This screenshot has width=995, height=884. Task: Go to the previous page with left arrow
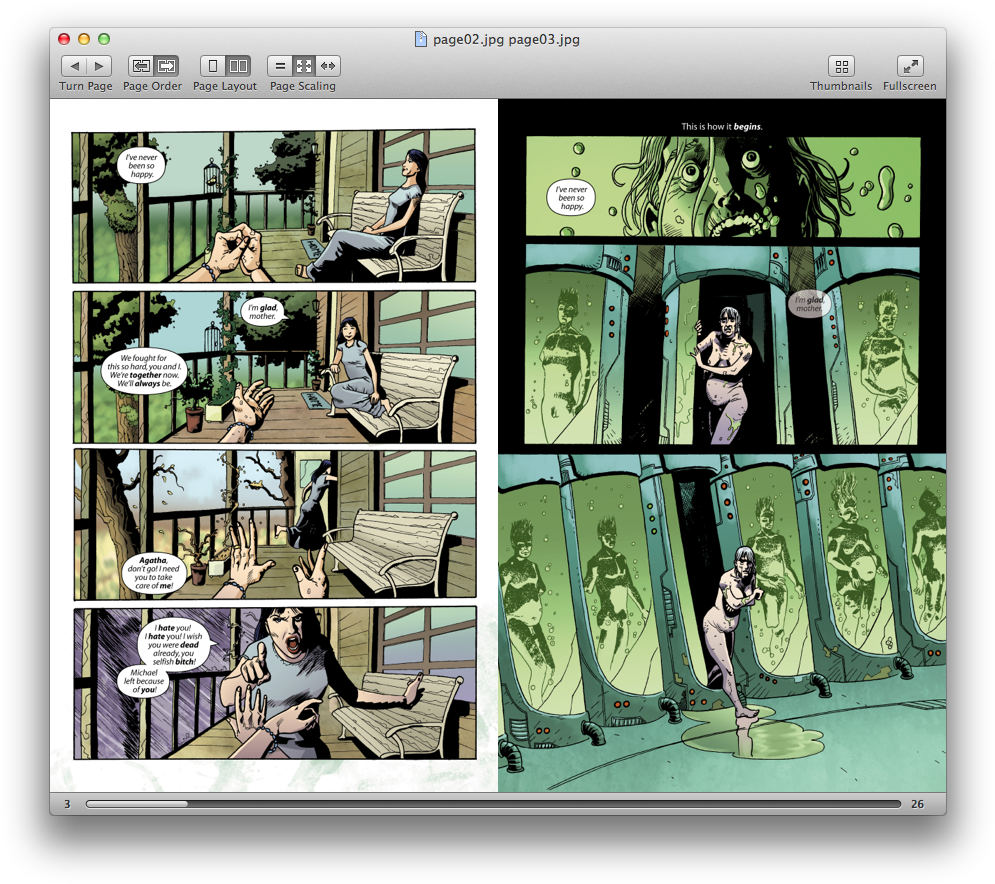[74, 66]
